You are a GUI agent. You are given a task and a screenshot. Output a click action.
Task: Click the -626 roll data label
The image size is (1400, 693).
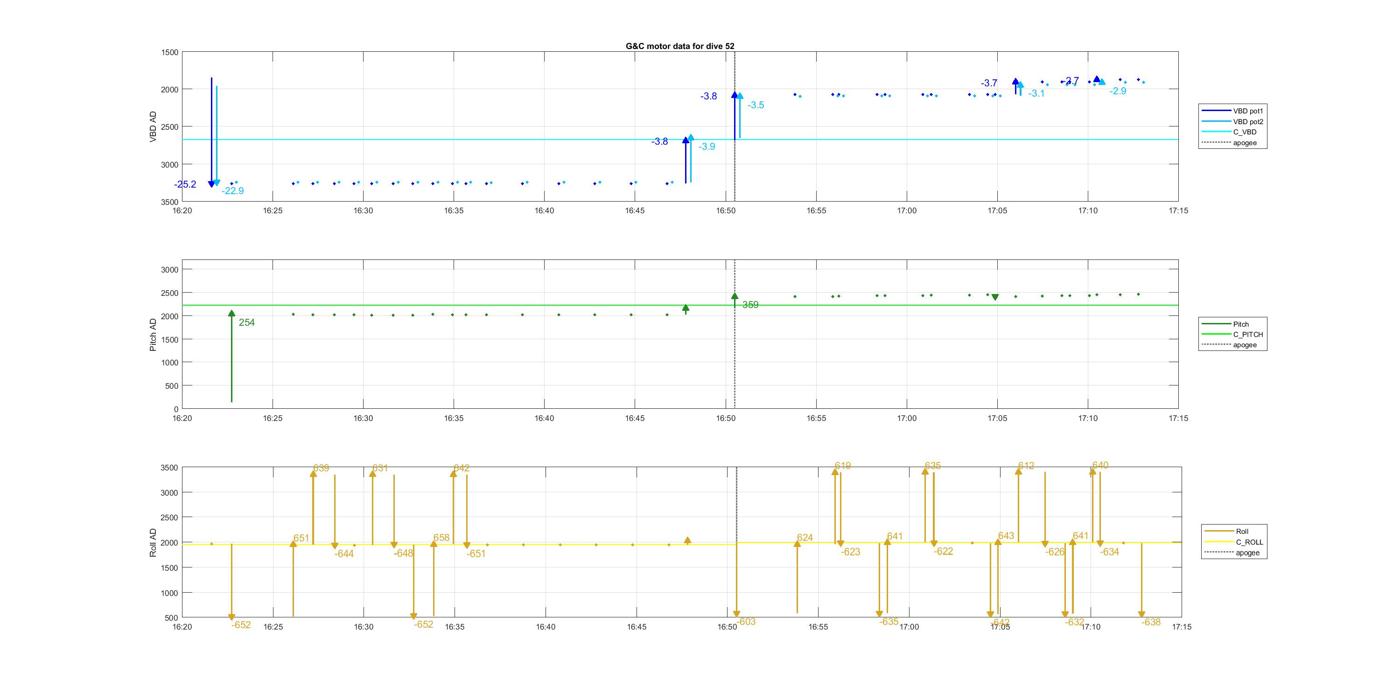click(x=1056, y=552)
